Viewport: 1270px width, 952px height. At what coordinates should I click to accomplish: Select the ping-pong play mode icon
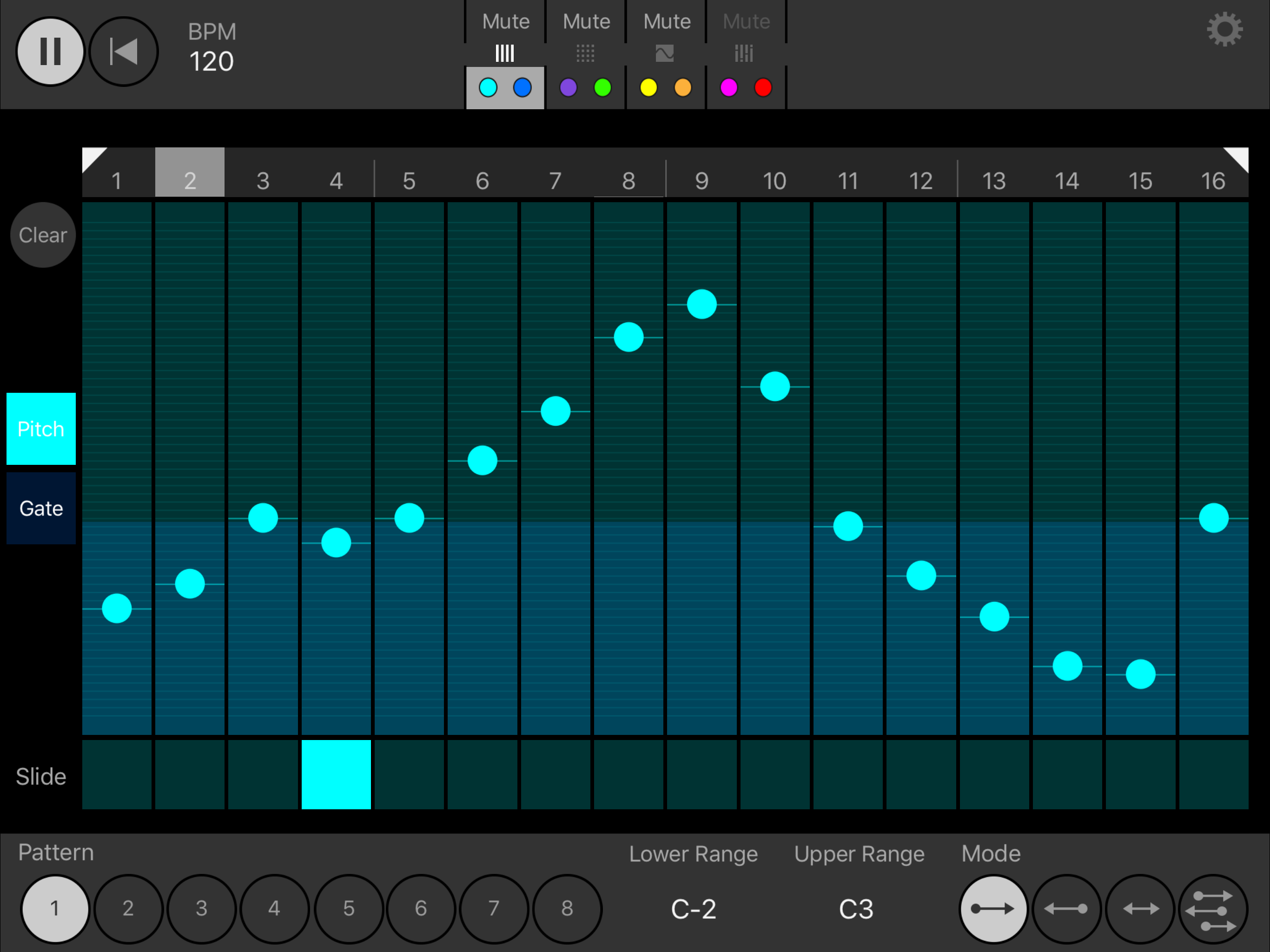(1140, 908)
